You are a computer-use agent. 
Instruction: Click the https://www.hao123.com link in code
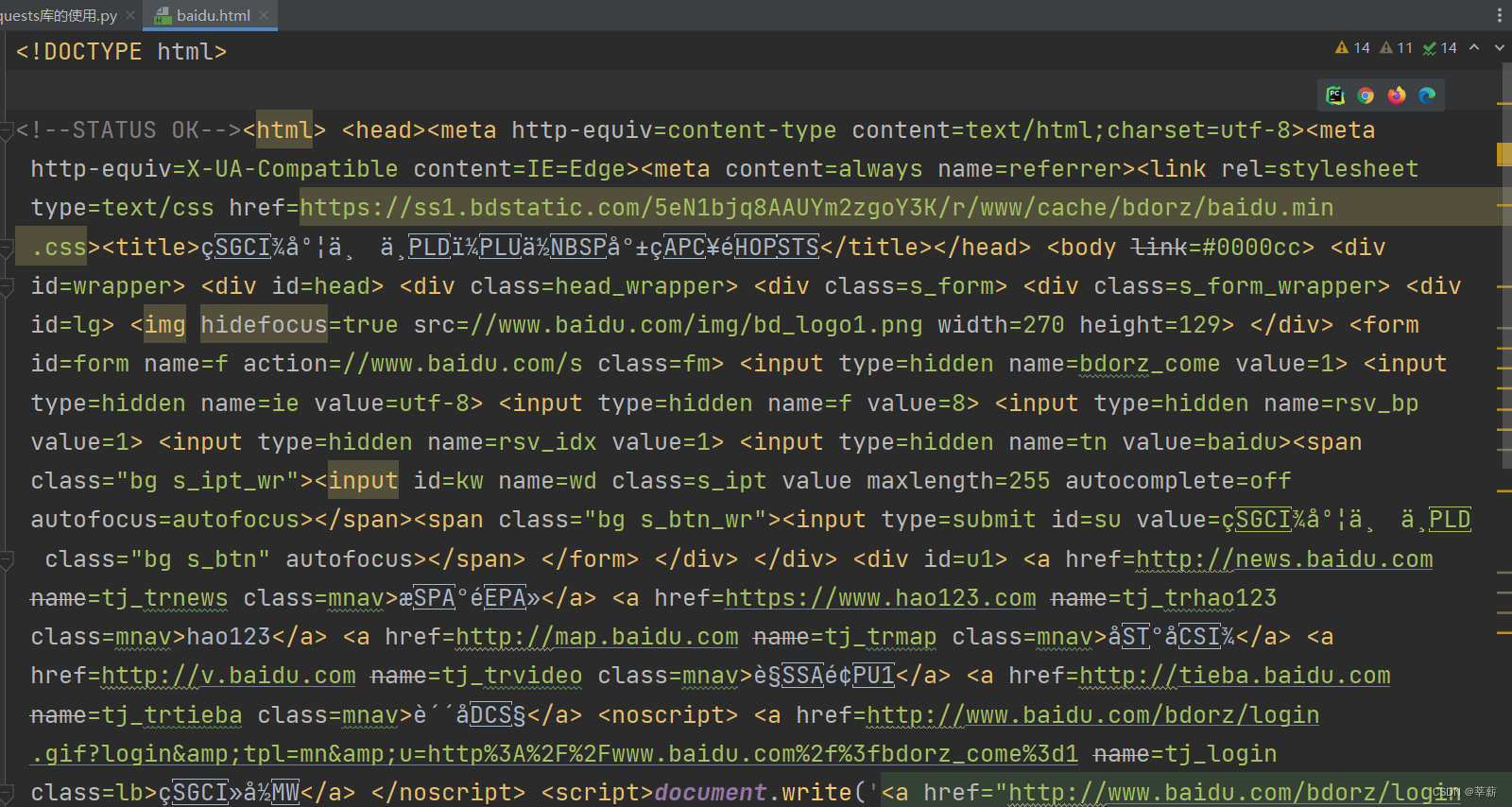881,598
